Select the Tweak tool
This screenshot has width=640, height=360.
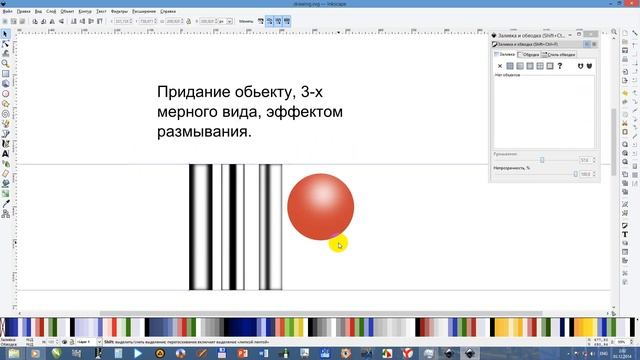click(x=5, y=53)
